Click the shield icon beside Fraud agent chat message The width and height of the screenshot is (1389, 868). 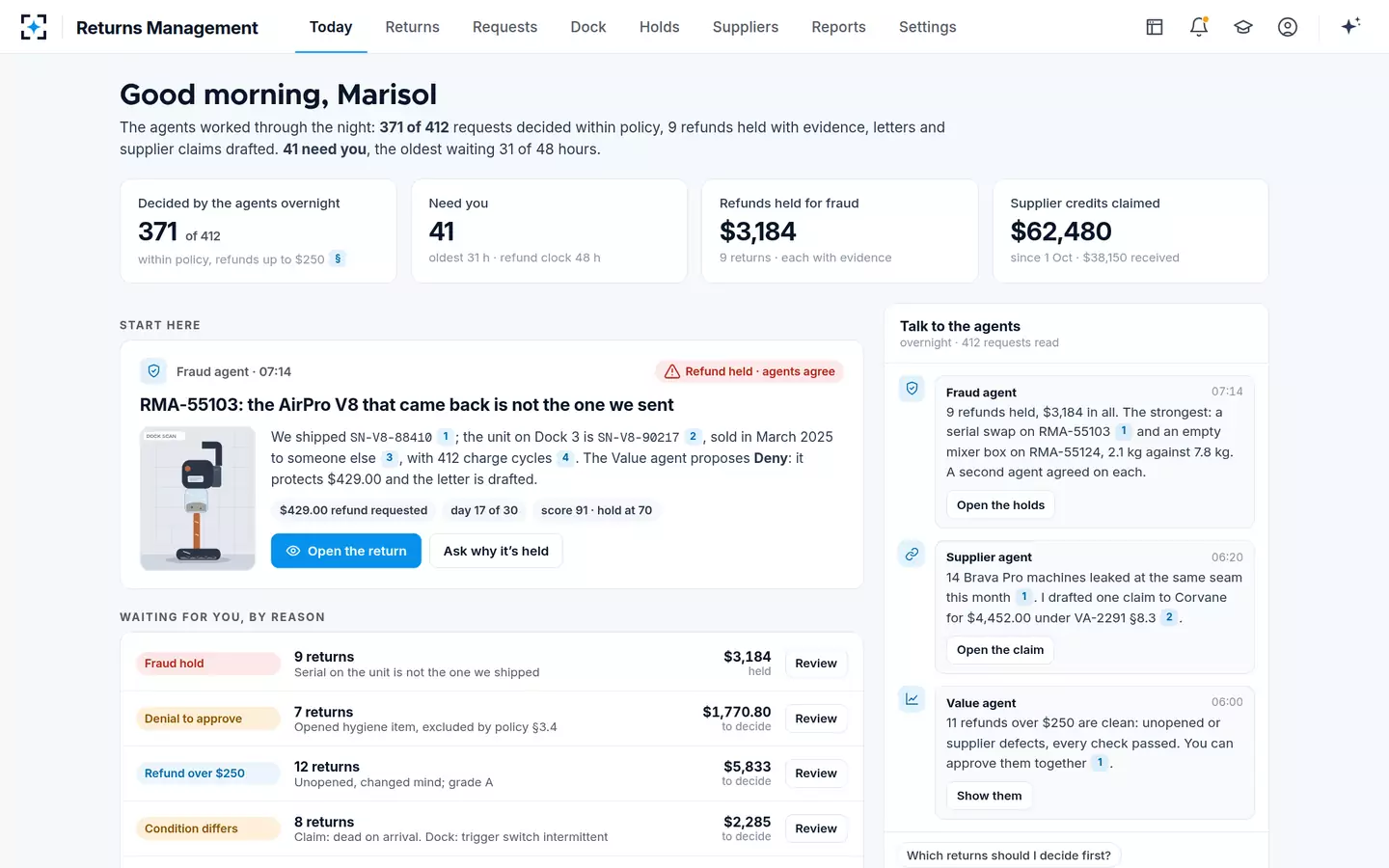pyautogui.click(x=912, y=389)
